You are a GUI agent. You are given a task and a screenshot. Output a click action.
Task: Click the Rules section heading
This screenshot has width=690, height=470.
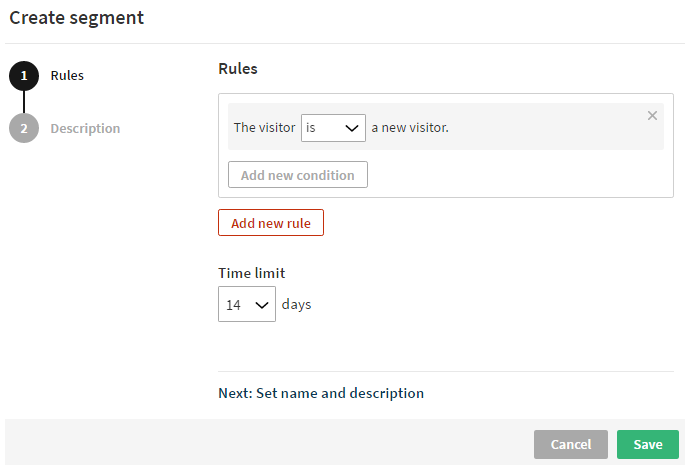pos(238,69)
